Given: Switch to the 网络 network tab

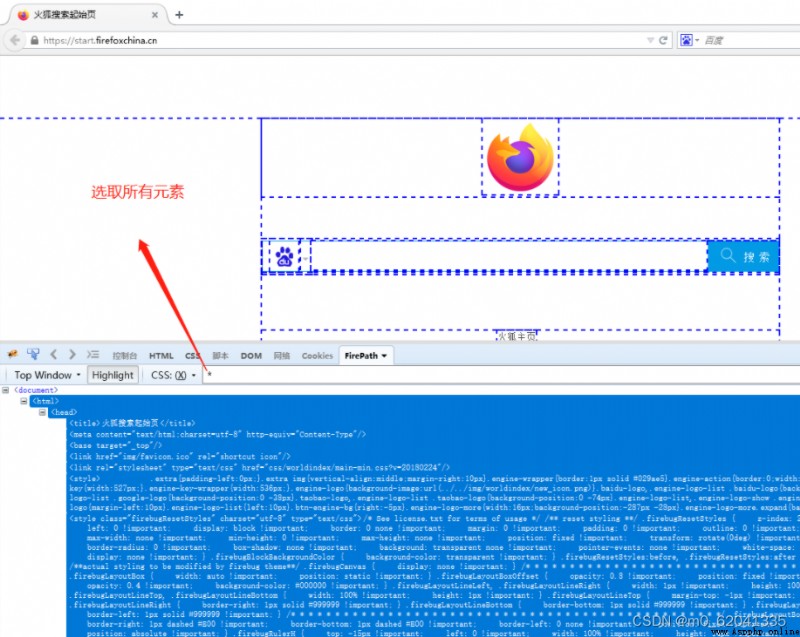Looking at the screenshot, I should 282,355.
